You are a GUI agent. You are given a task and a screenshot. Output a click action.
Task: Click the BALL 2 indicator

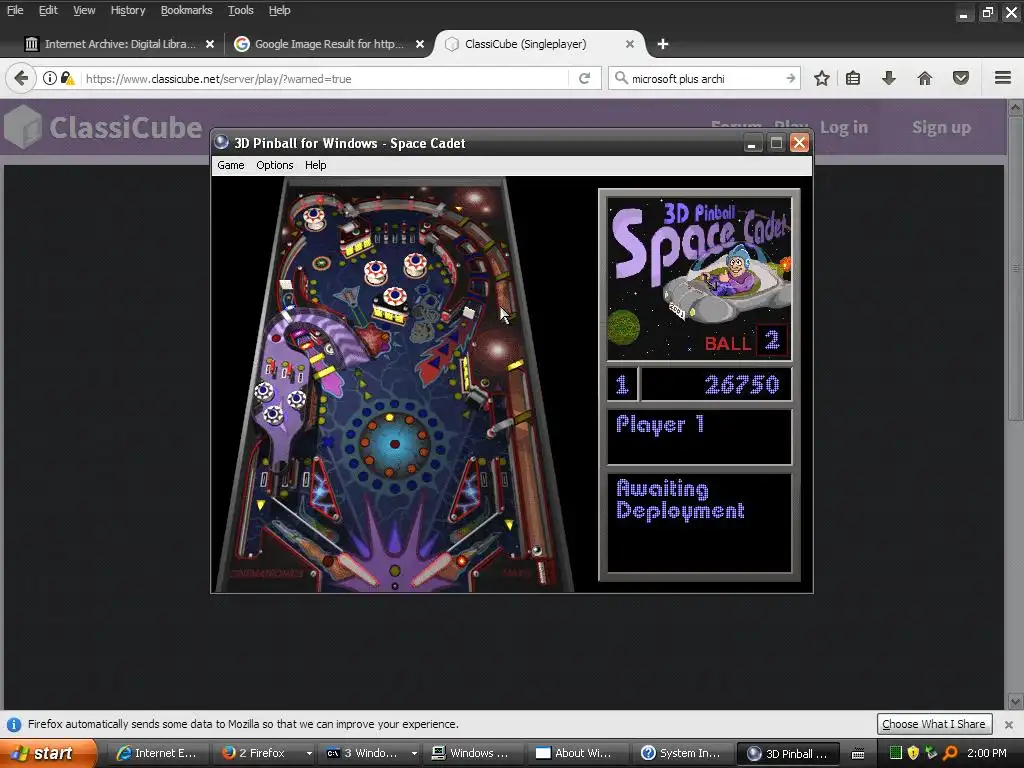click(744, 342)
